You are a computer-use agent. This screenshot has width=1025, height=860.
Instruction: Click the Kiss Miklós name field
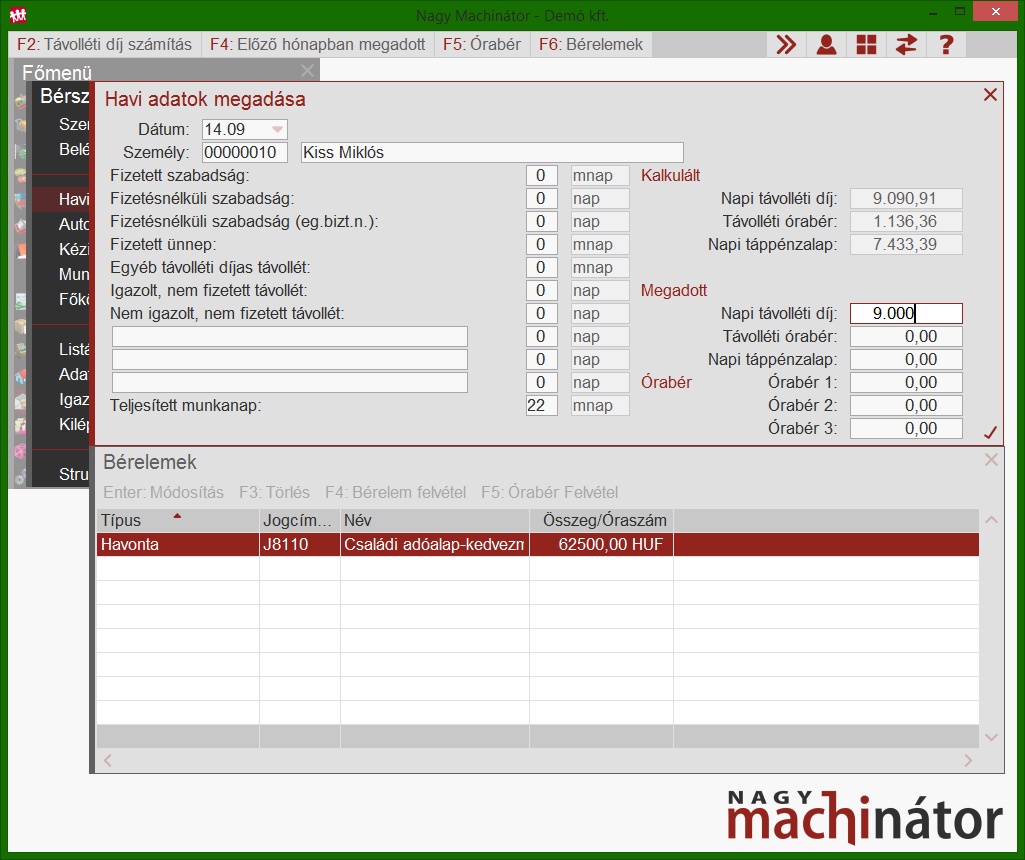(x=492, y=152)
